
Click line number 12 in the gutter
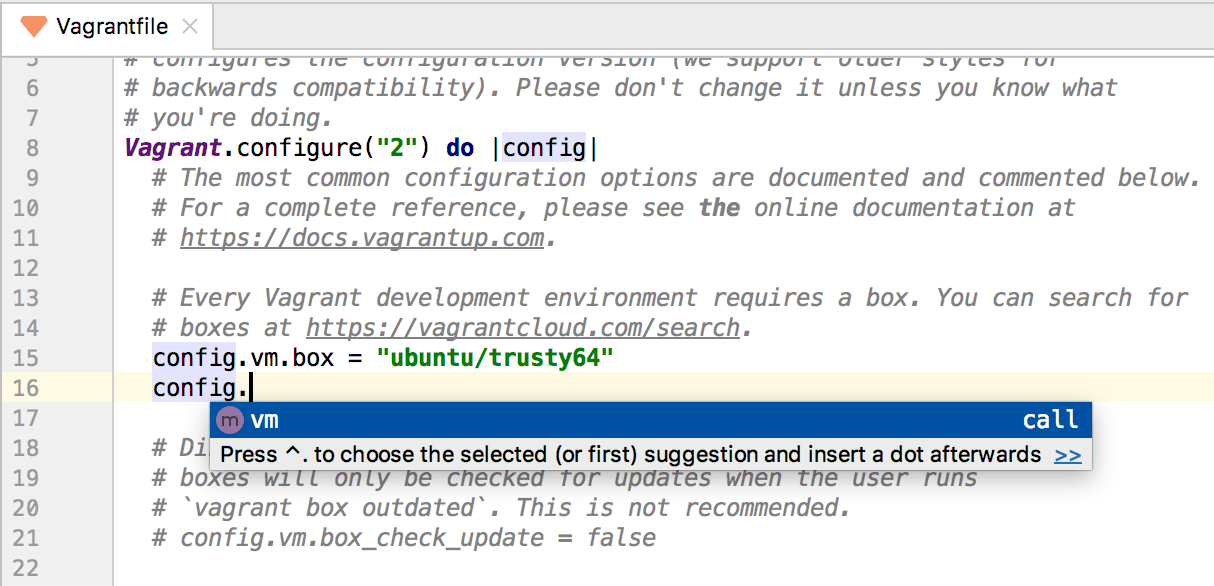coord(27,268)
